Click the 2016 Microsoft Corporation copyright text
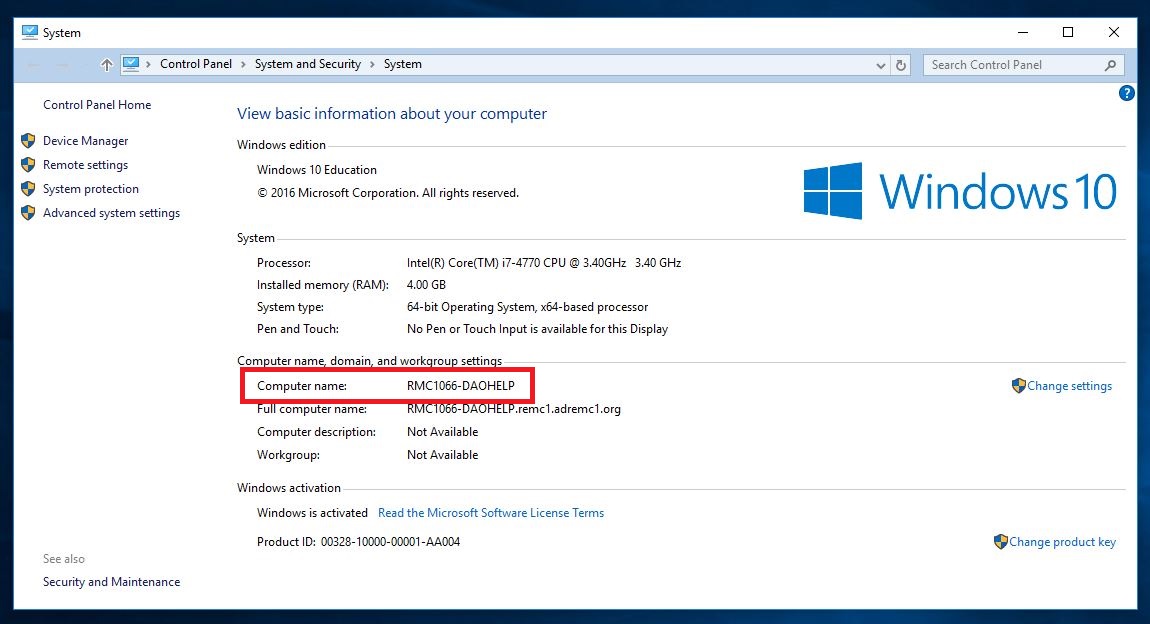The width and height of the screenshot is (1150, 624). click(387, 193)
